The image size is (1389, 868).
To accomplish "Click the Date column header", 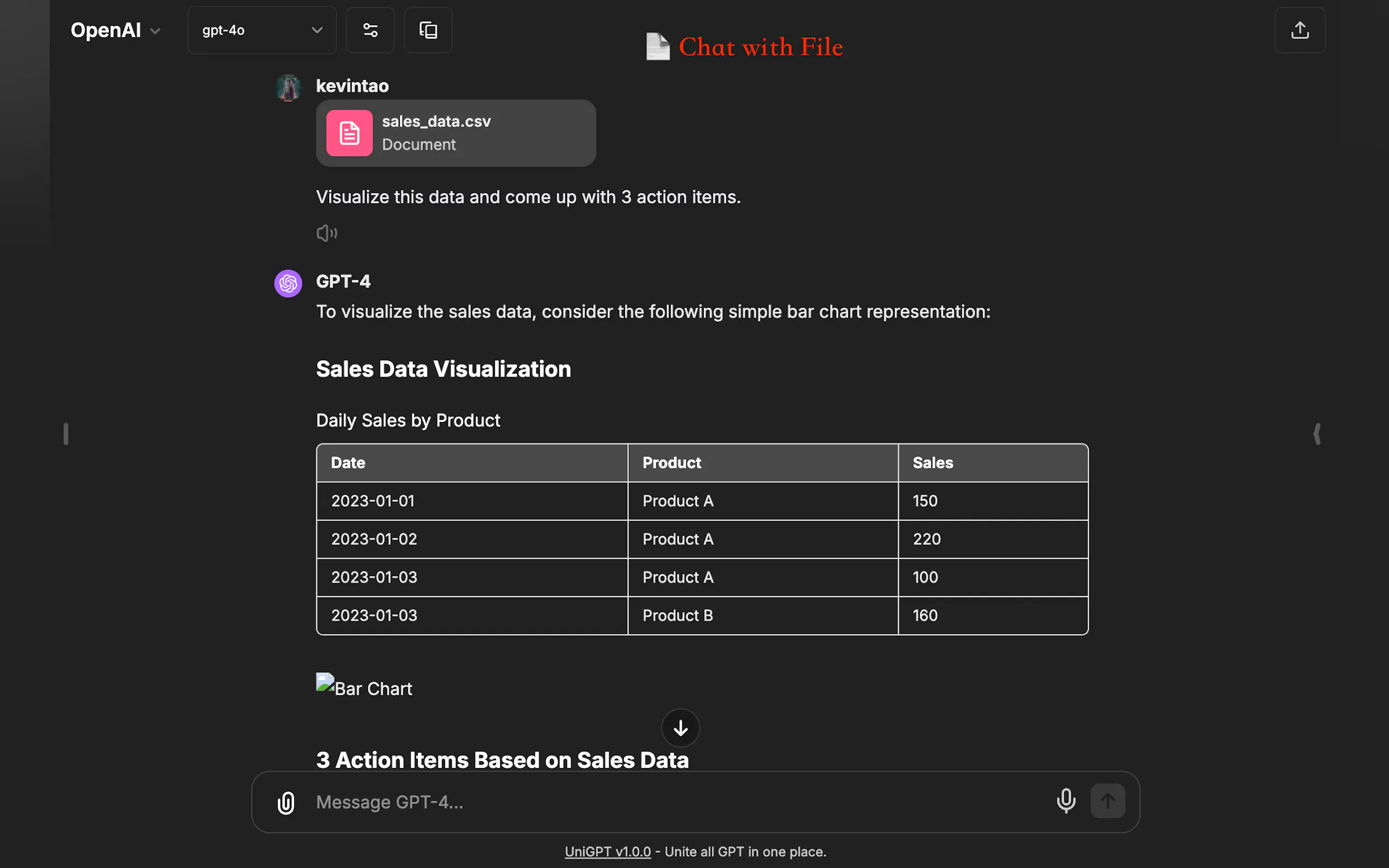I will 348,463.
